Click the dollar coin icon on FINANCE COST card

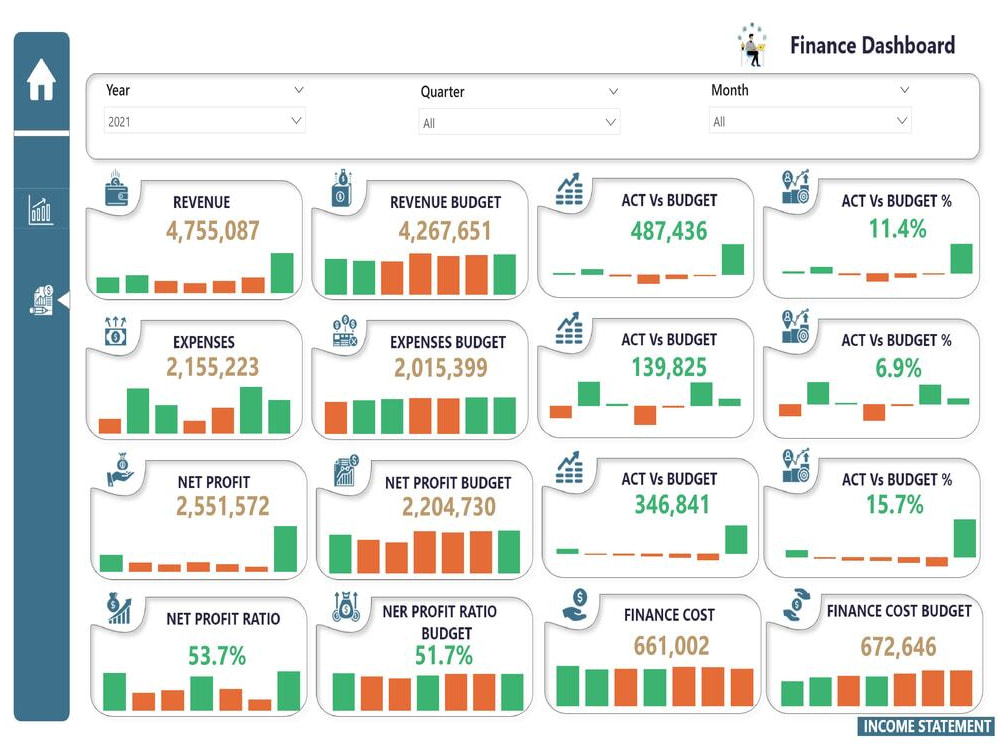(573, 605)
